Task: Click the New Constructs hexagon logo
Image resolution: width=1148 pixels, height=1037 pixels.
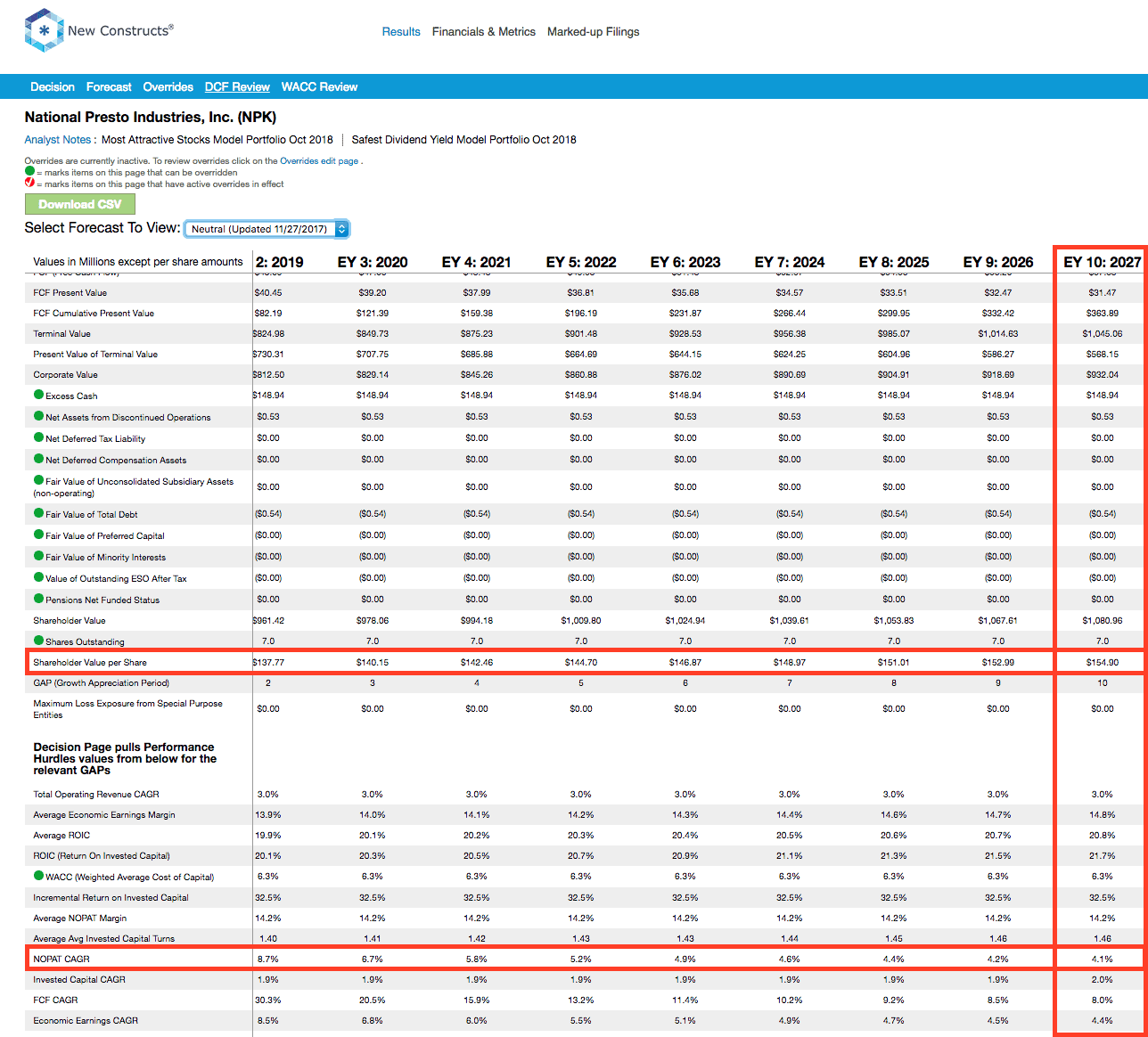Action: pos(43,30)
